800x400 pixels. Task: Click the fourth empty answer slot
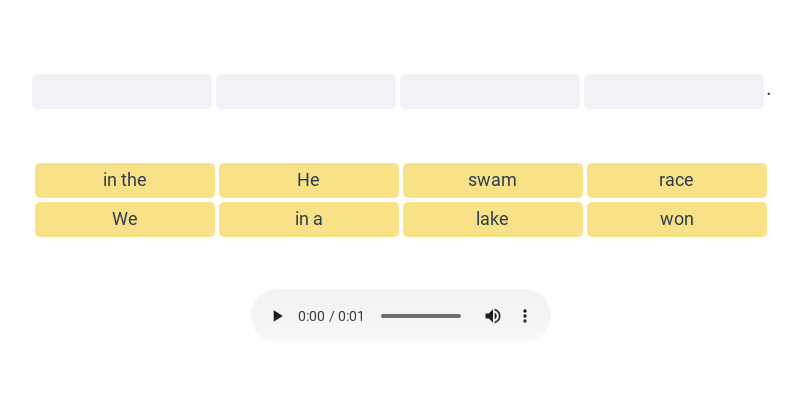click(x=674, y=91)
